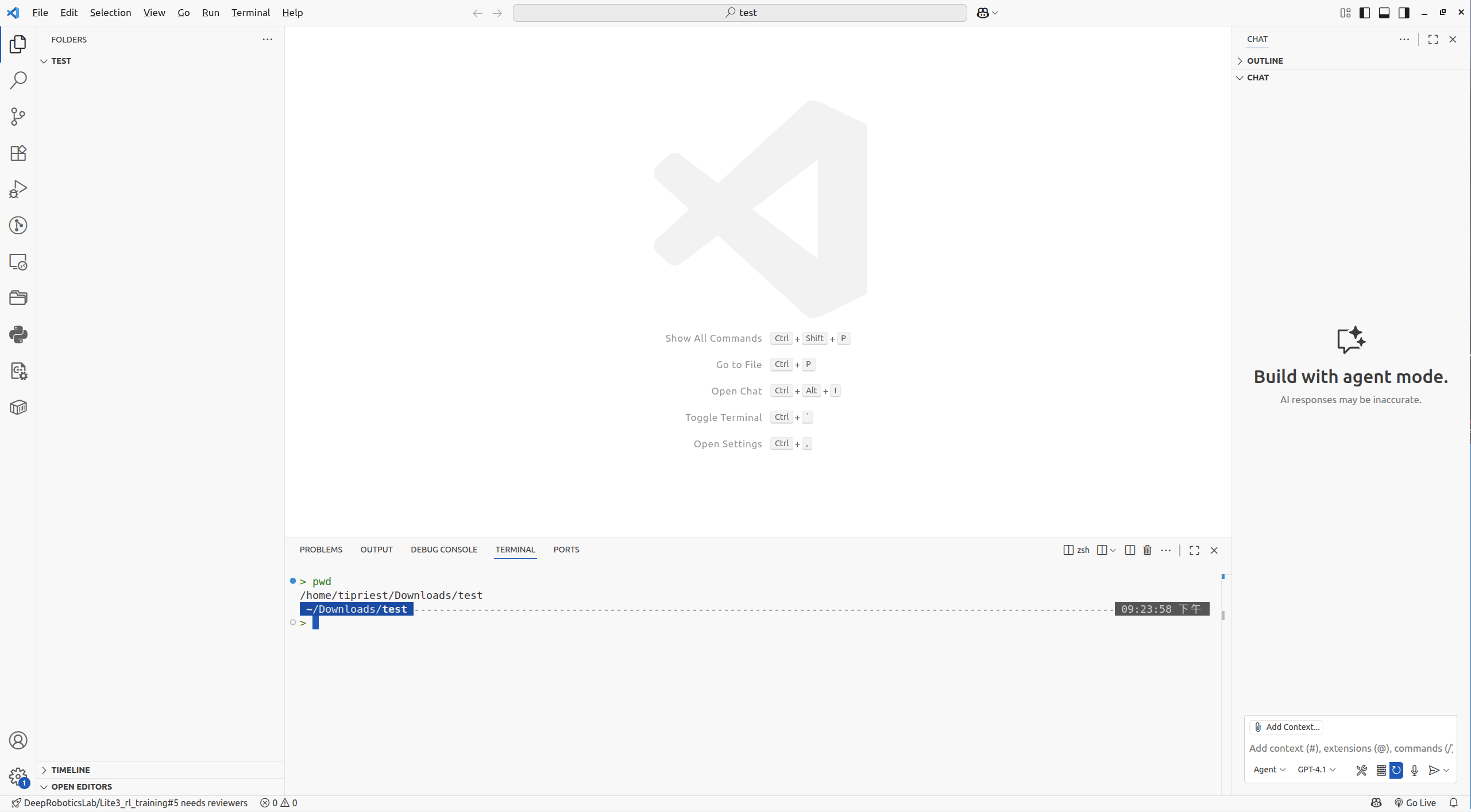Click the Copilot status bar icon

point(1376,803)
